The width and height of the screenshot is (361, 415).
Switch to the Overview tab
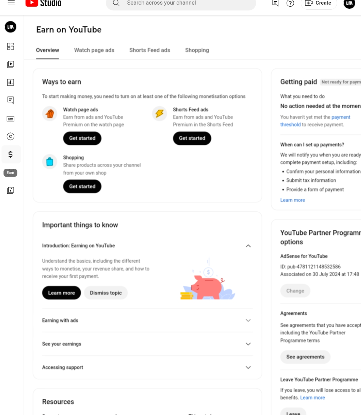[47, 50]
